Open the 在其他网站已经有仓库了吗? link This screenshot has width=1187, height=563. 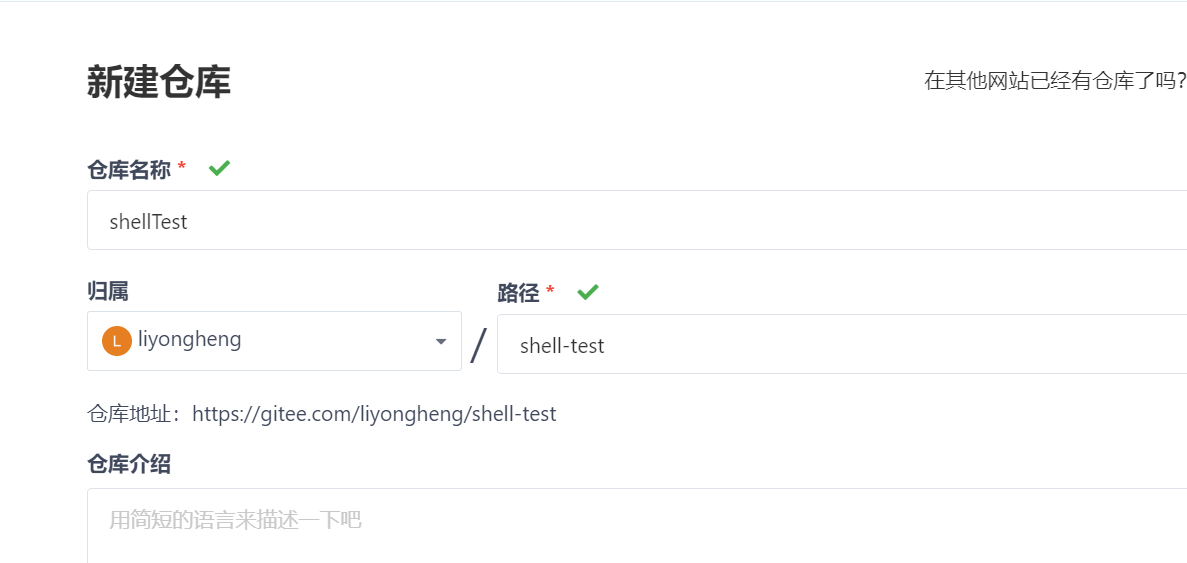[x=1055, y=81]
